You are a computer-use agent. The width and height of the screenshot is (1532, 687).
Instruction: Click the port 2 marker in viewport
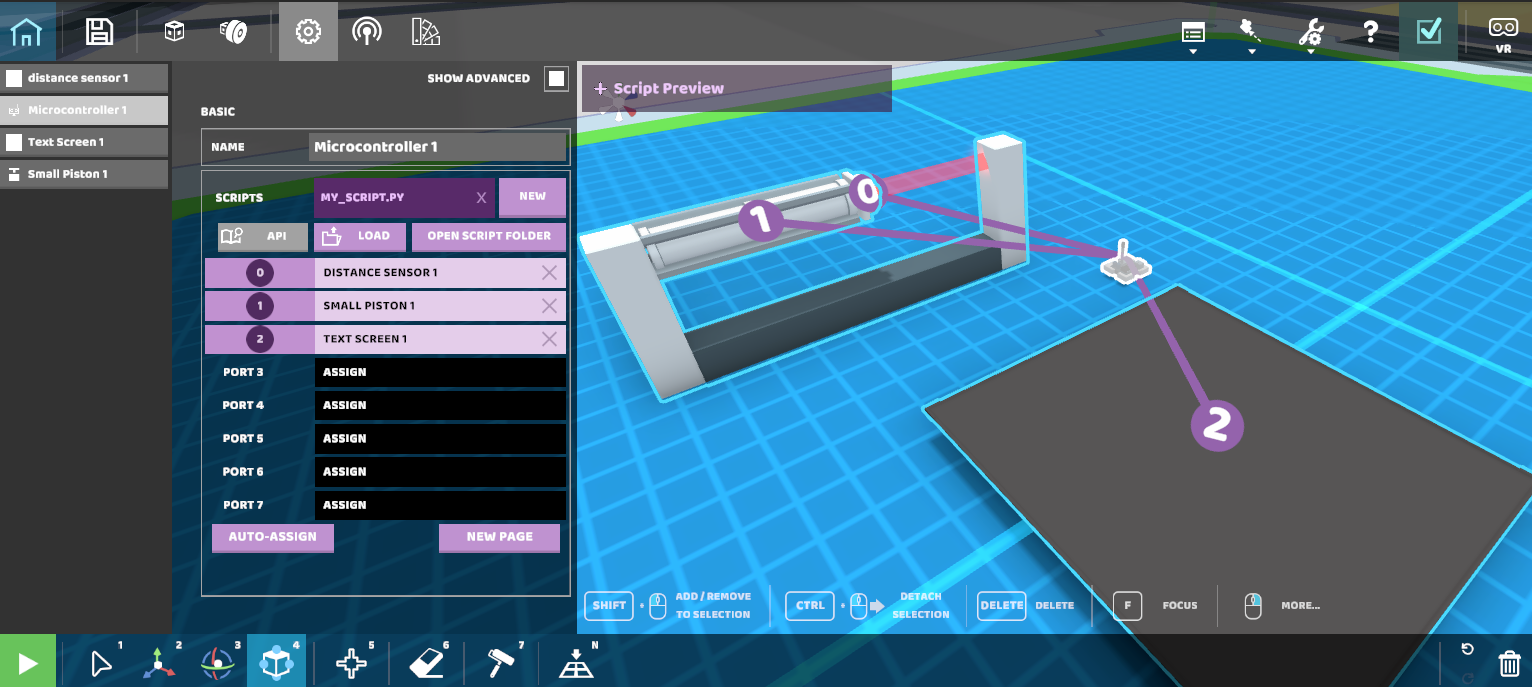pos(1217,426)
